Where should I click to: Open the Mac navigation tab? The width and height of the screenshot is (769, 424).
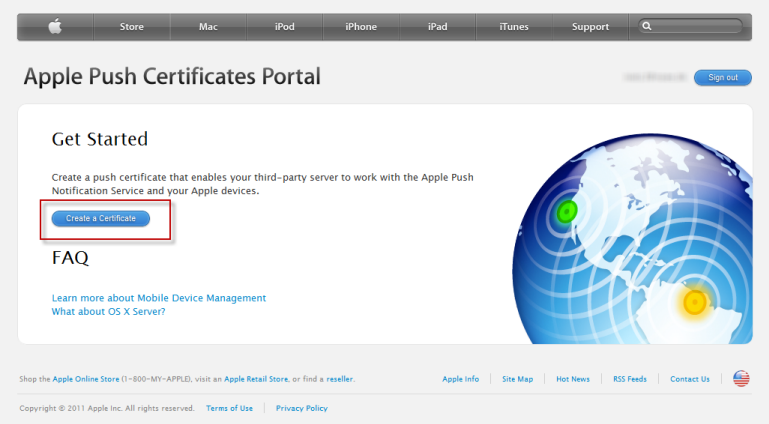208,27
